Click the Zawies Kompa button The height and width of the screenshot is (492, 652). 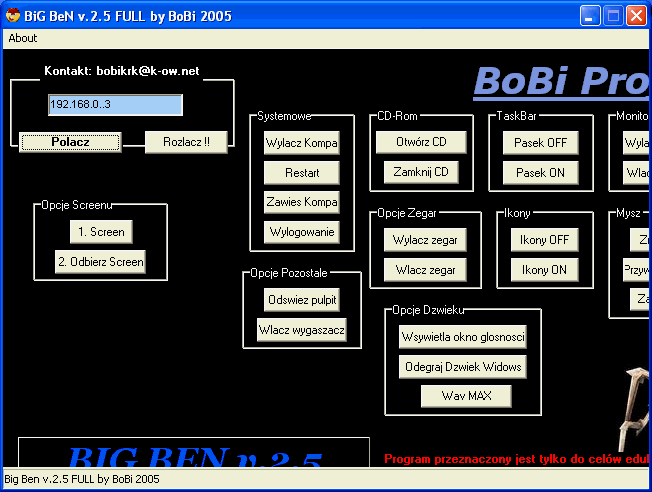302,202
